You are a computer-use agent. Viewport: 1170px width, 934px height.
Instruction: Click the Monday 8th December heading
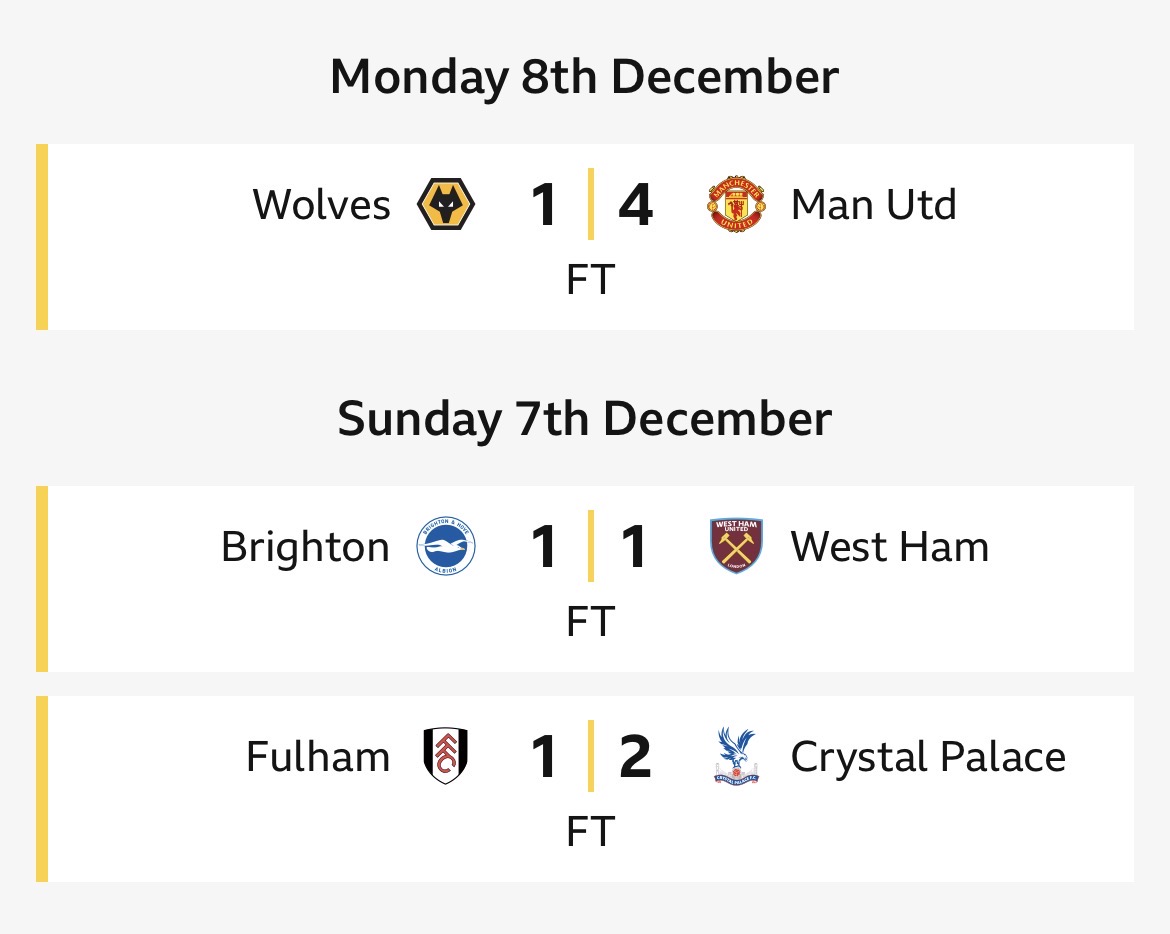585,77
